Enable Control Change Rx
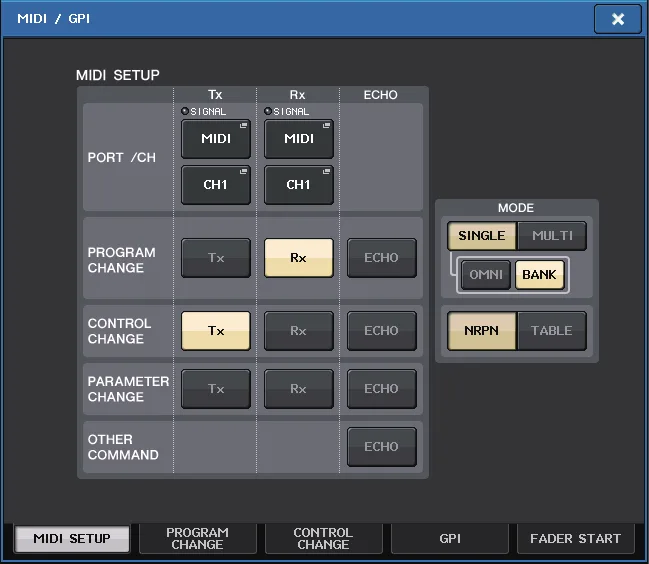The height and width of the screenshot is (564, 649). coord(299,331)
